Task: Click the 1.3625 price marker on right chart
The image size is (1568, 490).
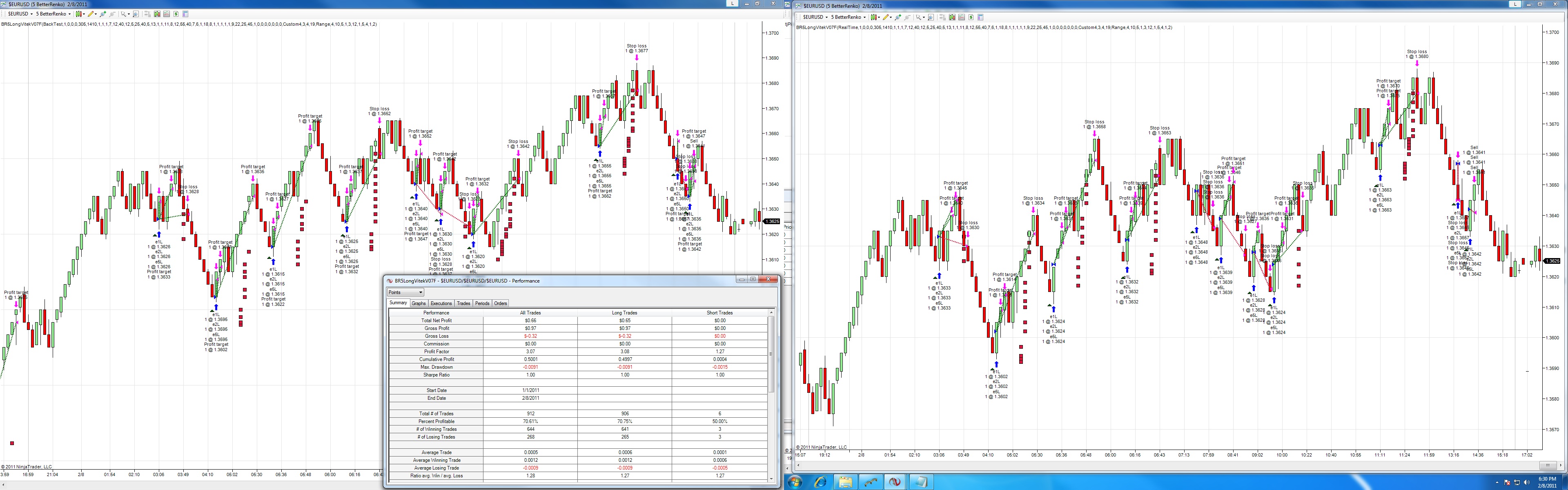Action: click(x=1552, y=261)
